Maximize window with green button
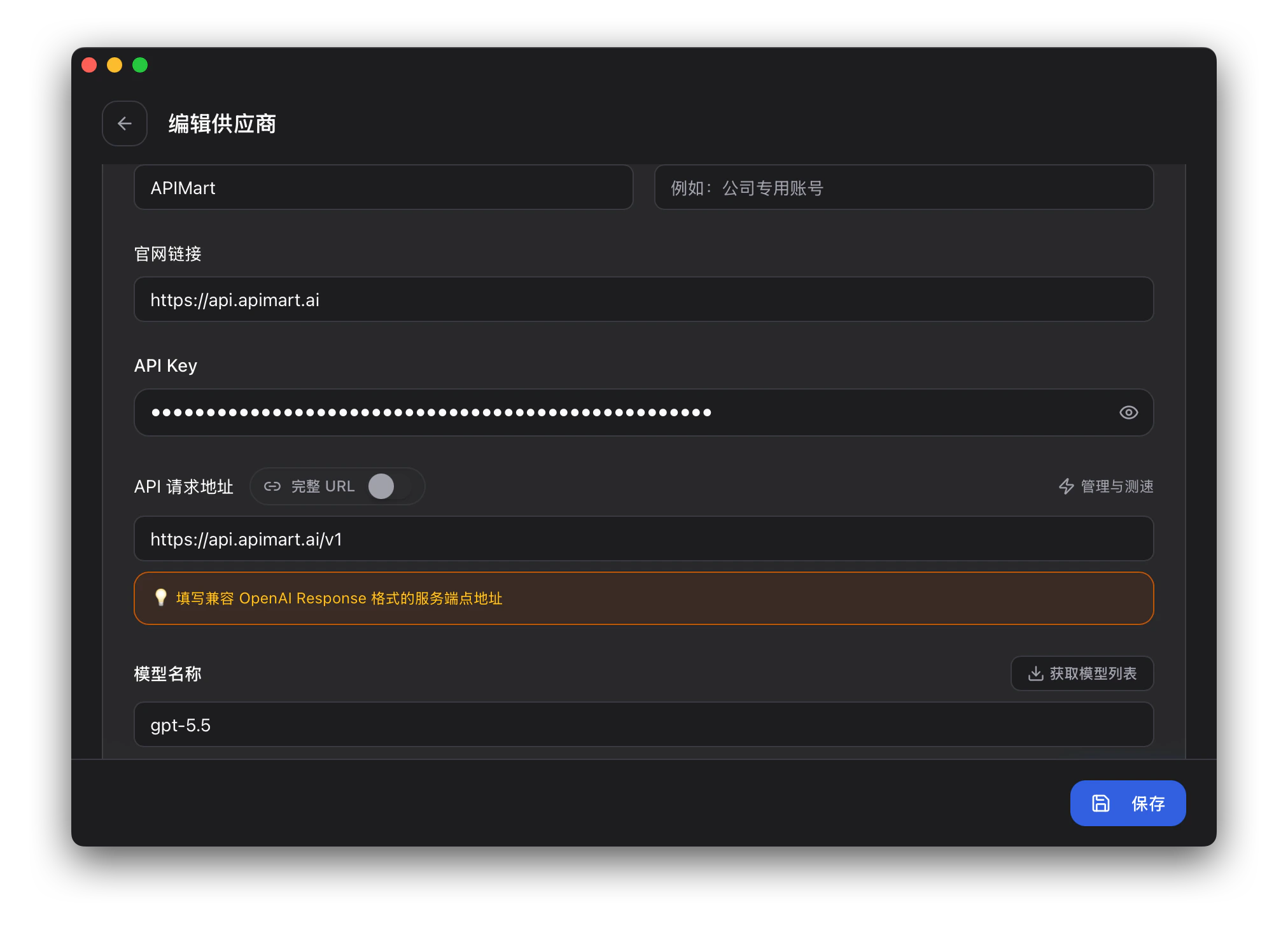Viewport: 1288px width, 942px height. pyautogui.click(x=140, y=65)
